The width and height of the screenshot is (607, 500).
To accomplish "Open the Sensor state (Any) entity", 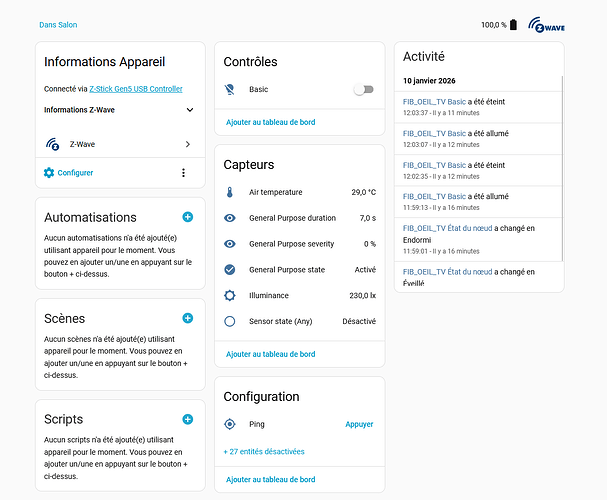I will (x=280, y=322).
